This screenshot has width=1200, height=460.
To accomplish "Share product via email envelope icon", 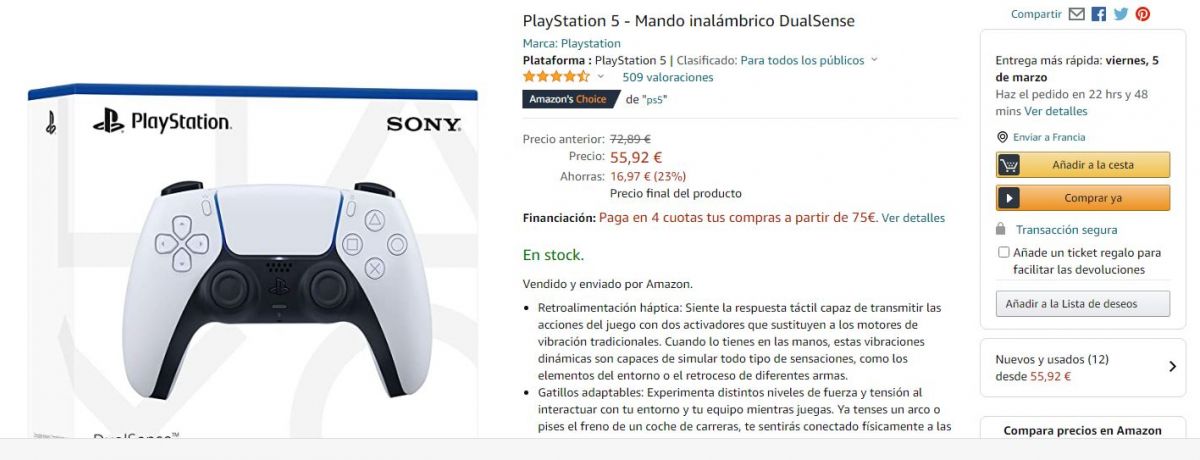I will click(1076, 14).
